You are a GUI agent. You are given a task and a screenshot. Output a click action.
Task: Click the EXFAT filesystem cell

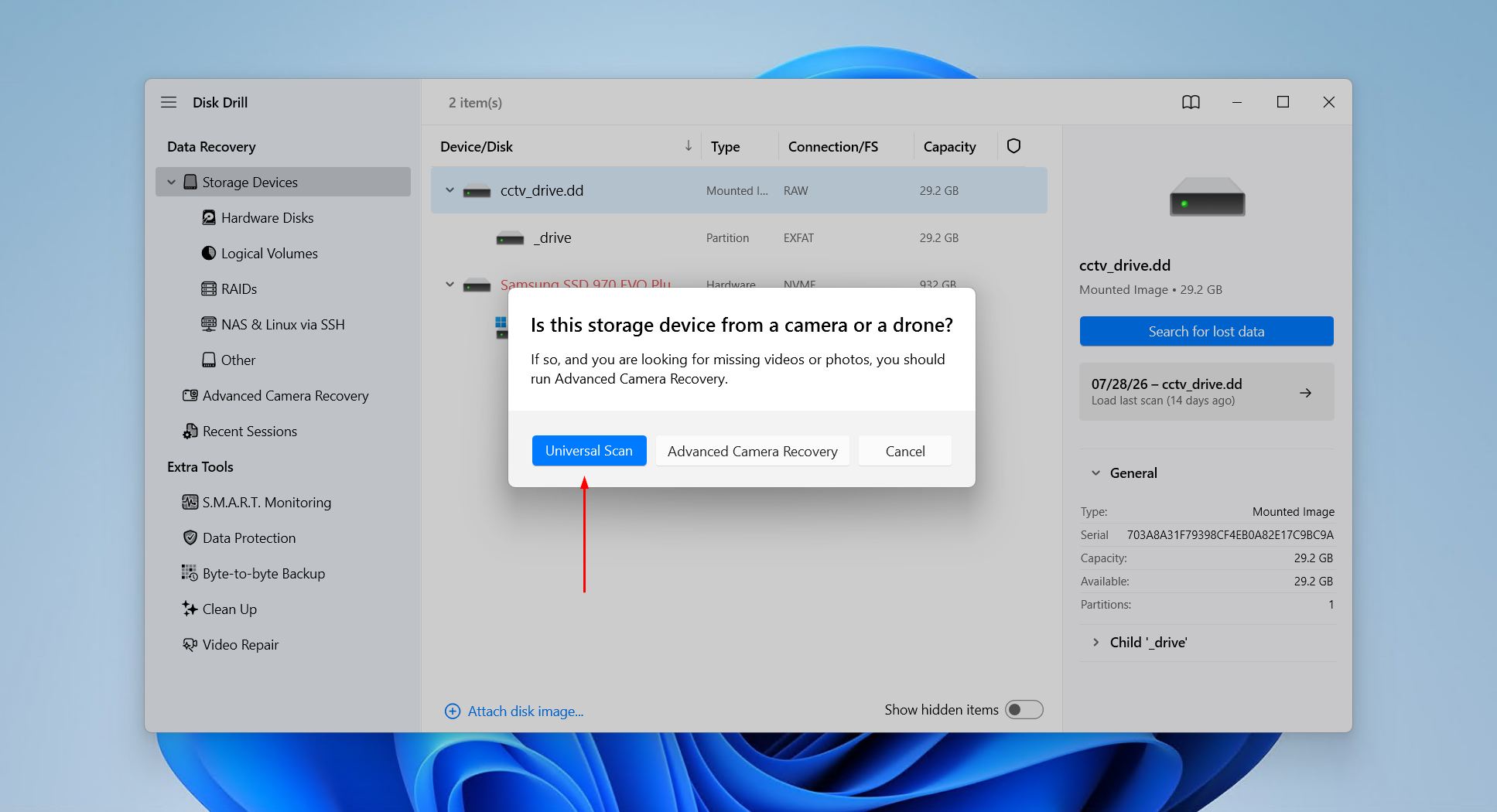[798, 238]
